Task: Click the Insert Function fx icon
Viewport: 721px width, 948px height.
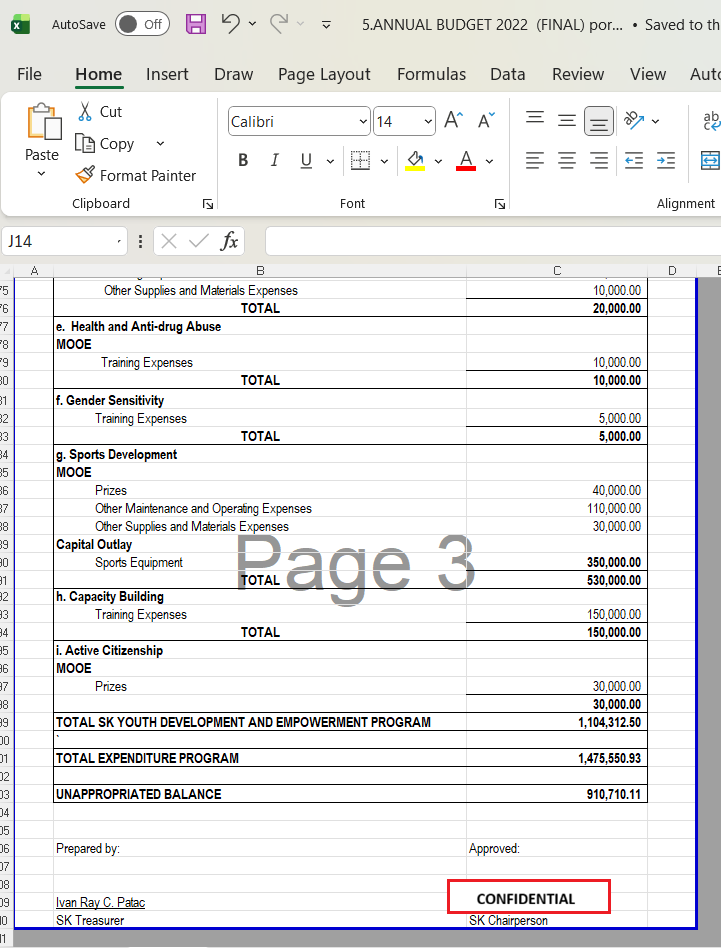Action: (x=229, y=241)
